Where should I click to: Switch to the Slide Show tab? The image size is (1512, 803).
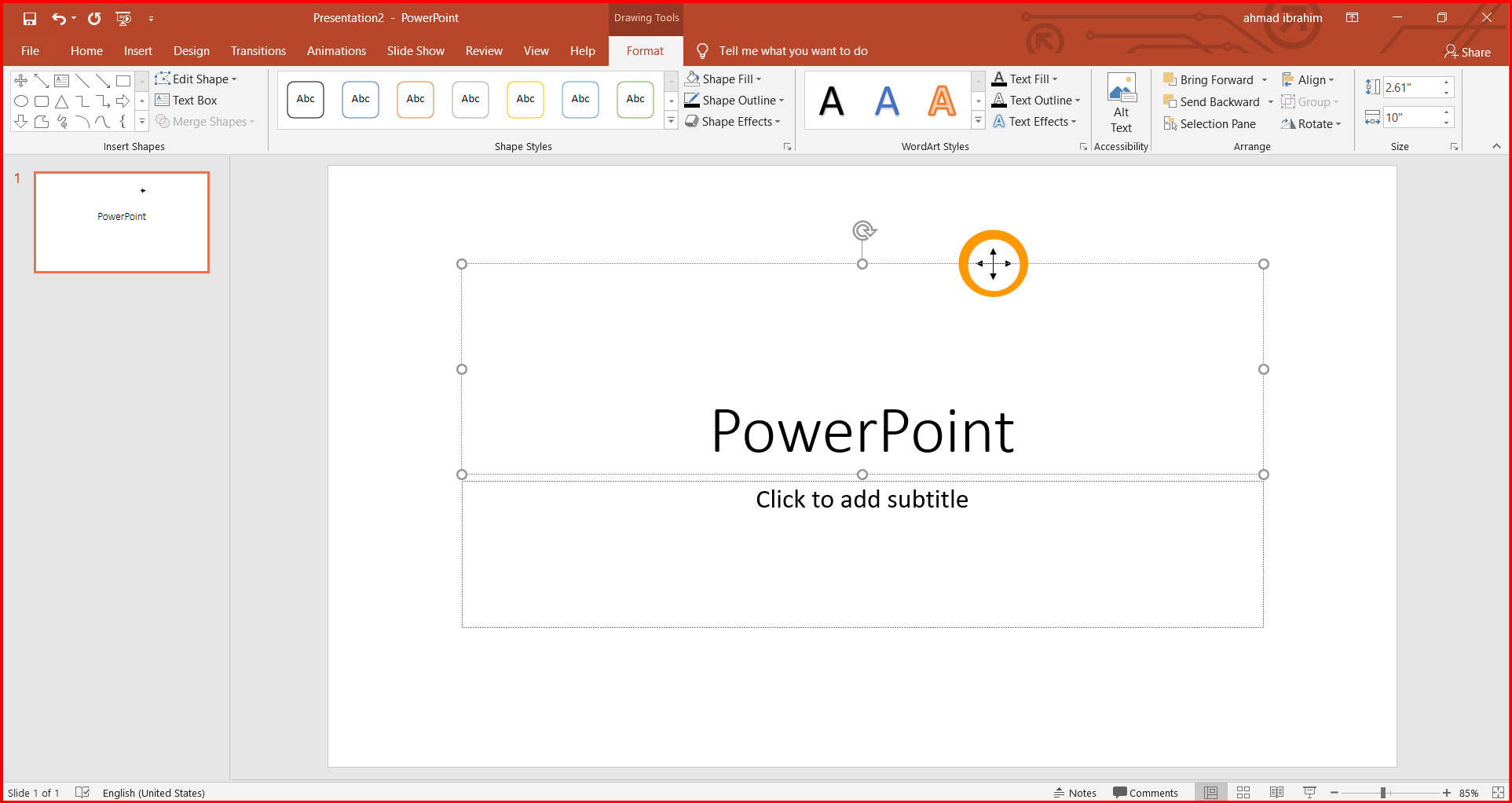(416, 51)
